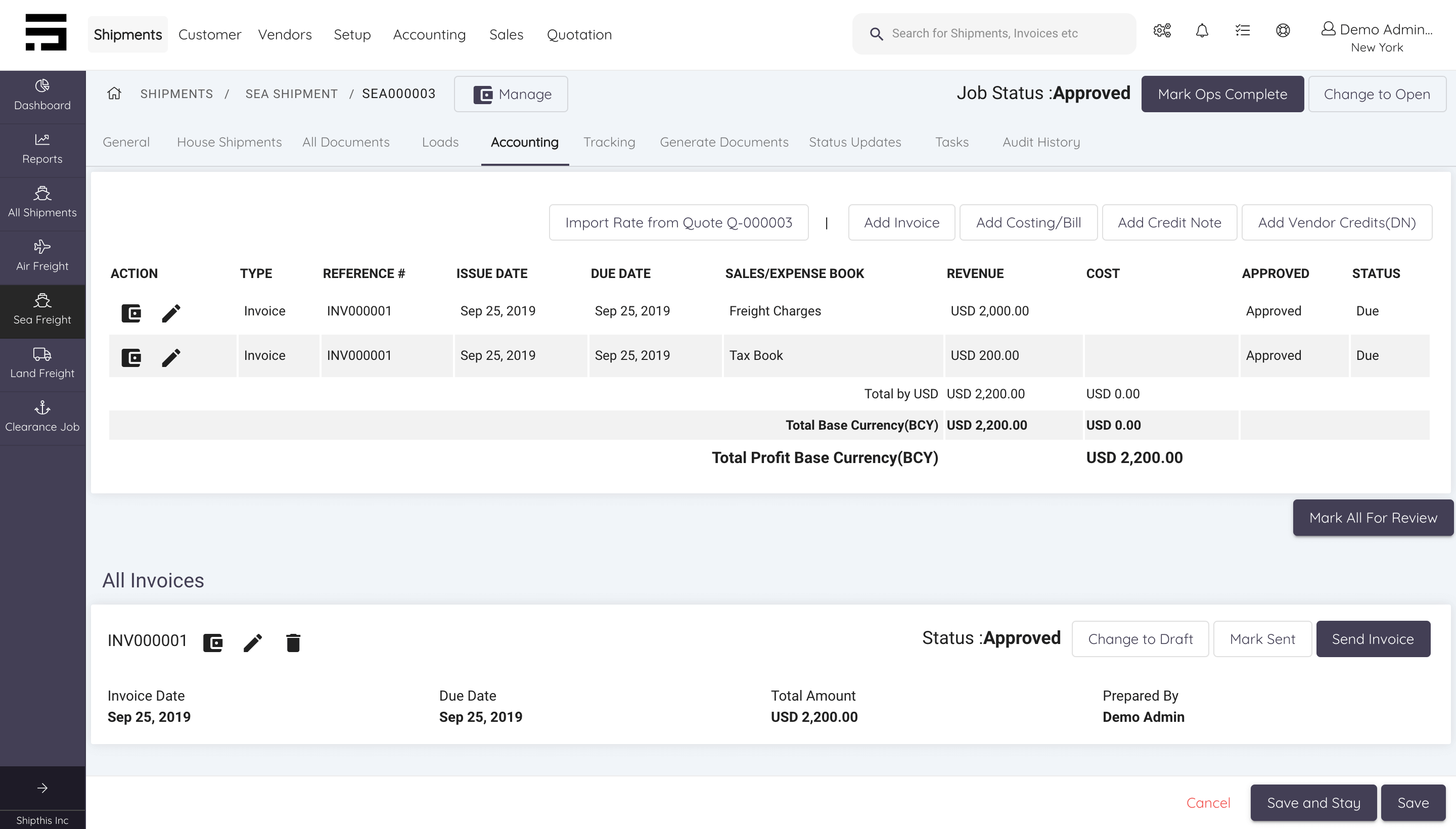This screenshot has width=1456, height=829.
Task: Open Clearance Job in the sidebar
Action: click(42, 416)
